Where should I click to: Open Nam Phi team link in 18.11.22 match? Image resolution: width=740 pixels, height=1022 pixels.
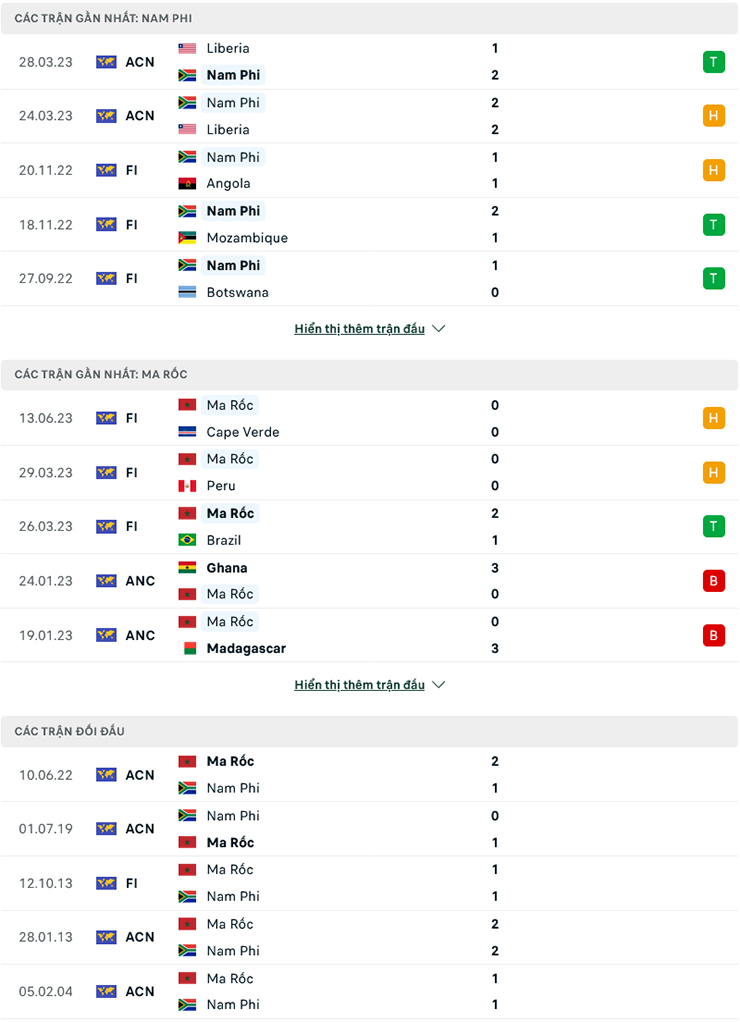pyautogui.click(x=233, y=211)
